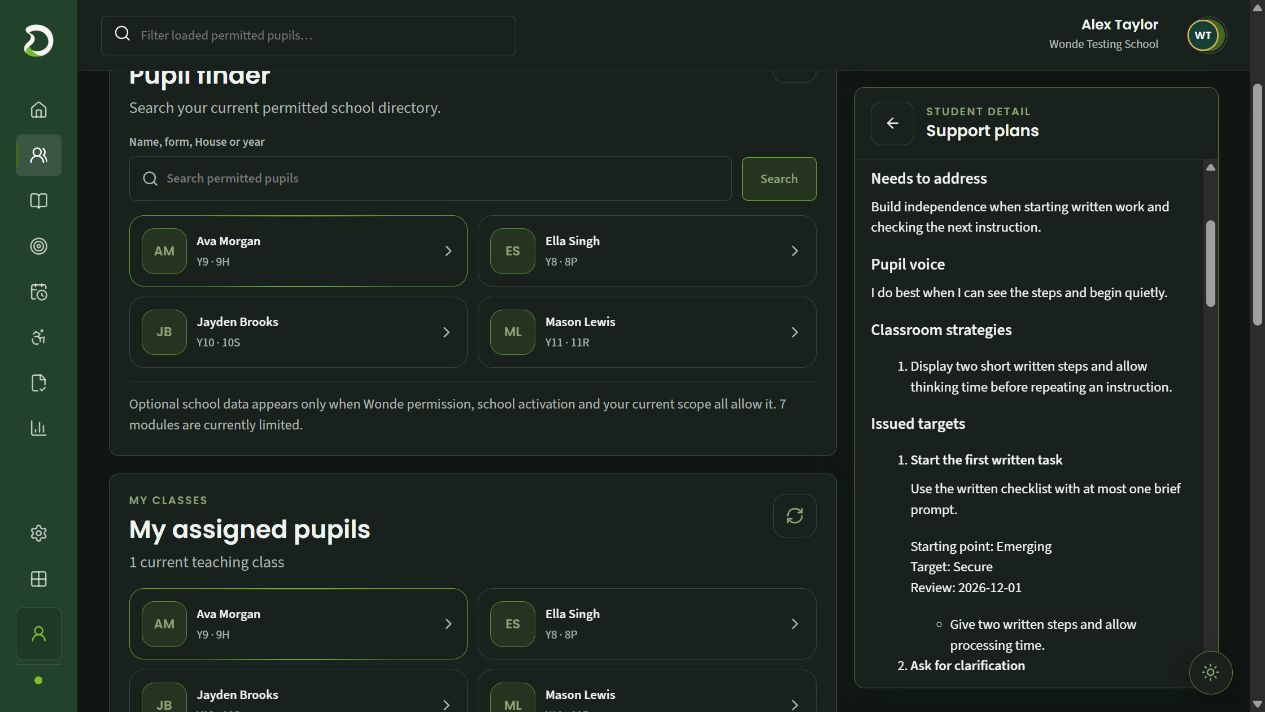Click the My assigned pupils heading
Image resolution: width=1265 pixels, height=712 pixels.
point(249,529)
